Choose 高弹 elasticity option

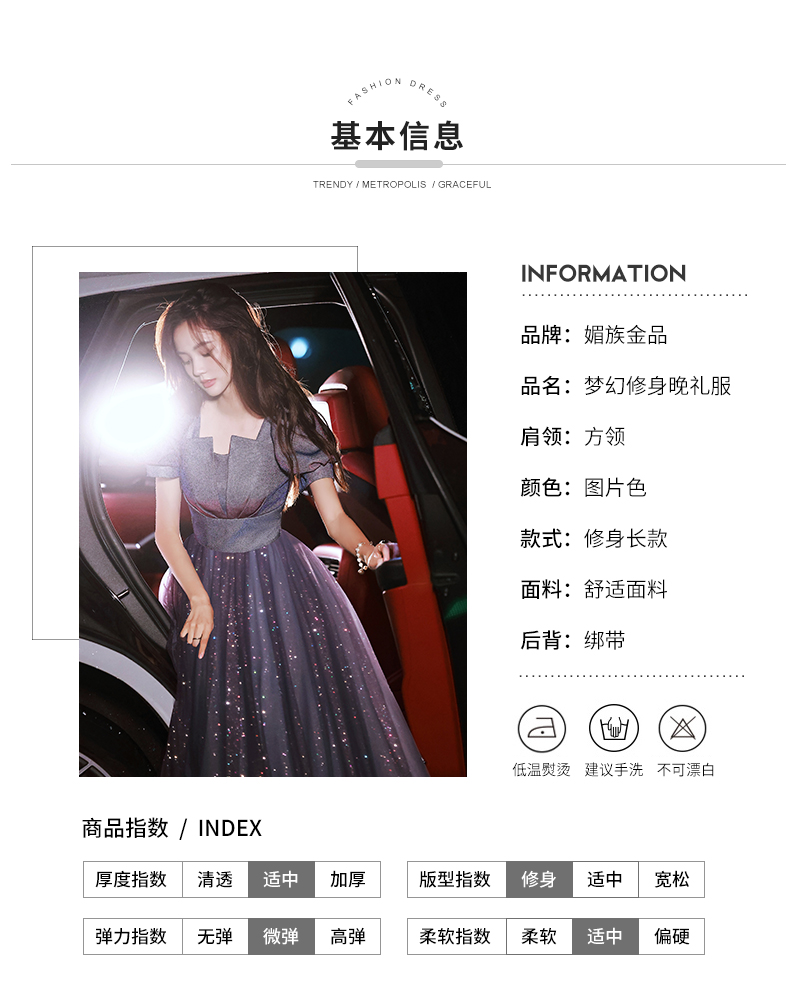tap(348, 936)
